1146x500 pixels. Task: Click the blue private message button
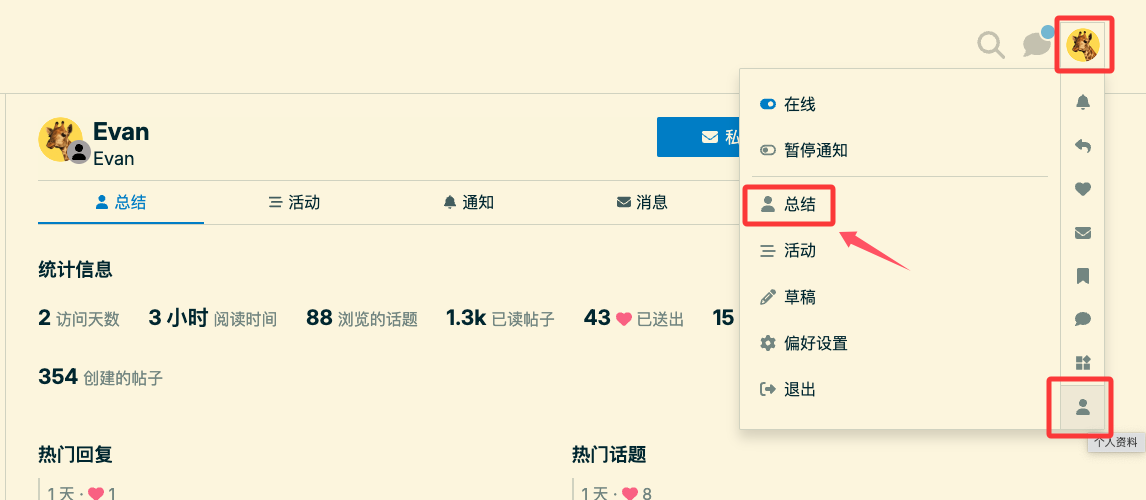click(x=698, y=137)
